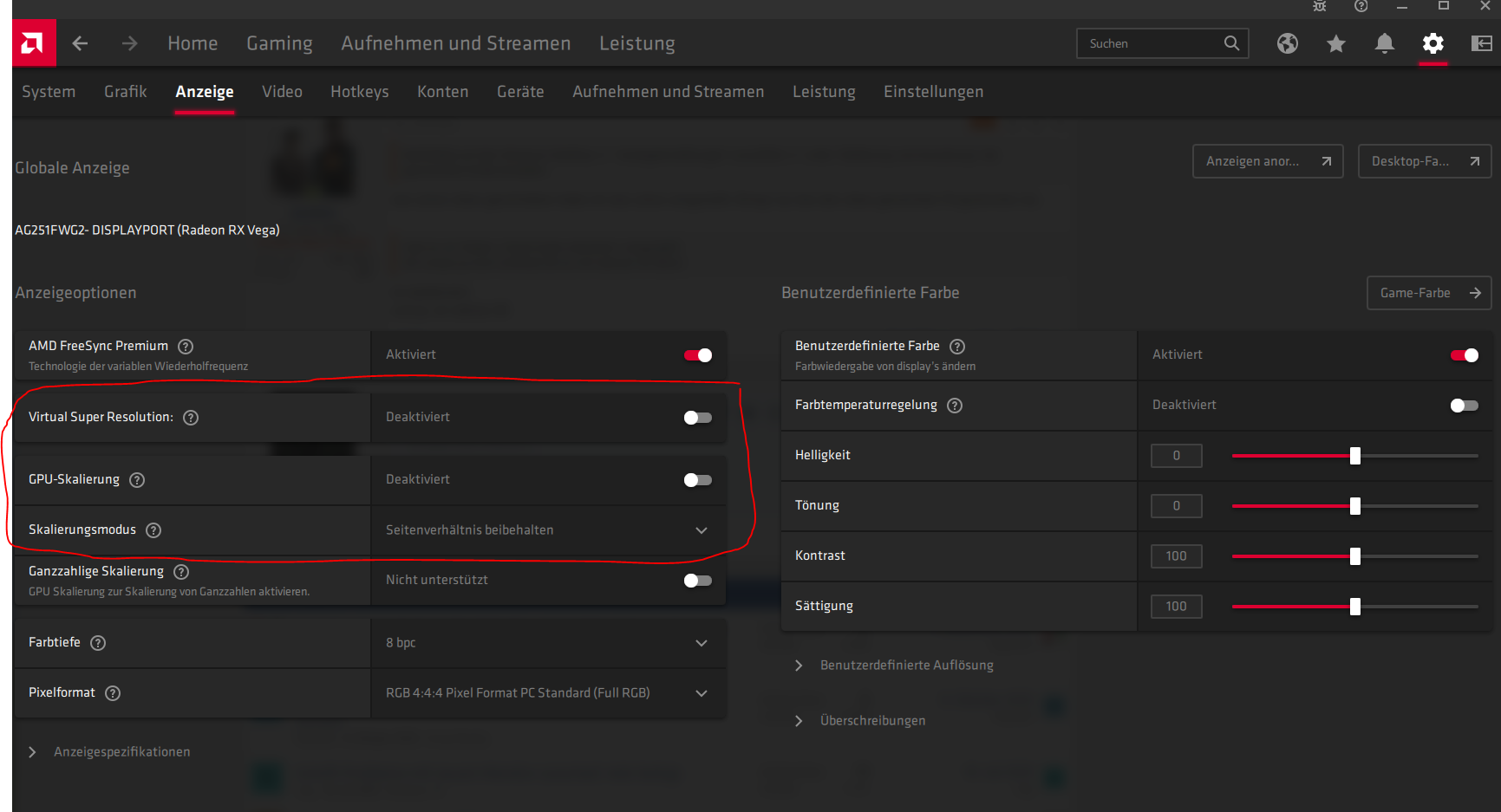Click the Desktop-Fa... button
Image resolution: width=1501 pixels, height=812 pixels.
[x=1425, y=161]
